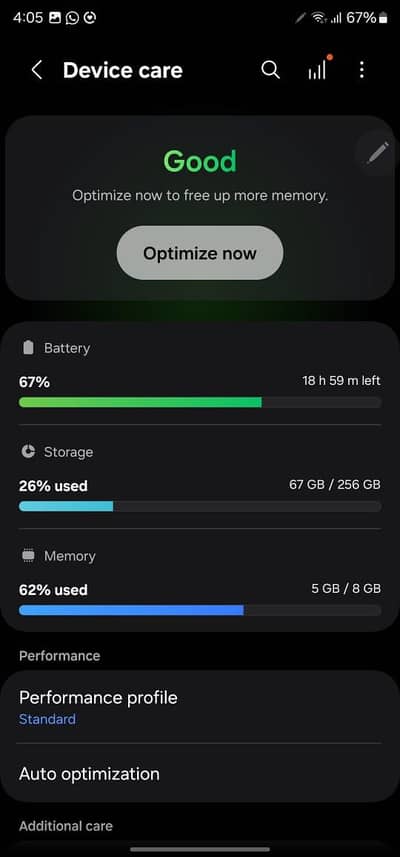The width and height of the screenshot is (400, 857).
Task: Open the Performance profile setting
Action: tap(200, 707)
